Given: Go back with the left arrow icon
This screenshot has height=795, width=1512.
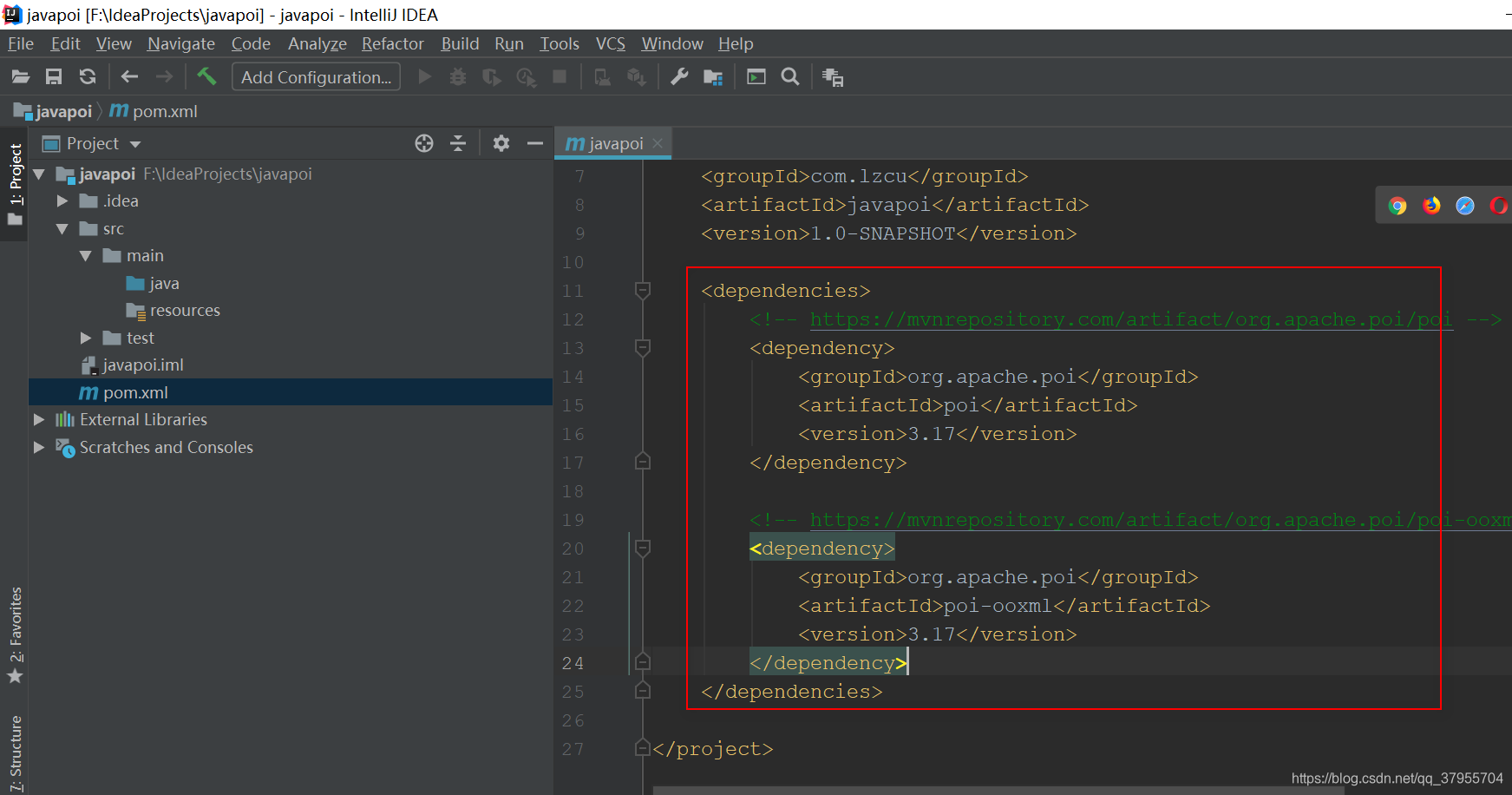Looking at the screenshot, I should 129,77.
